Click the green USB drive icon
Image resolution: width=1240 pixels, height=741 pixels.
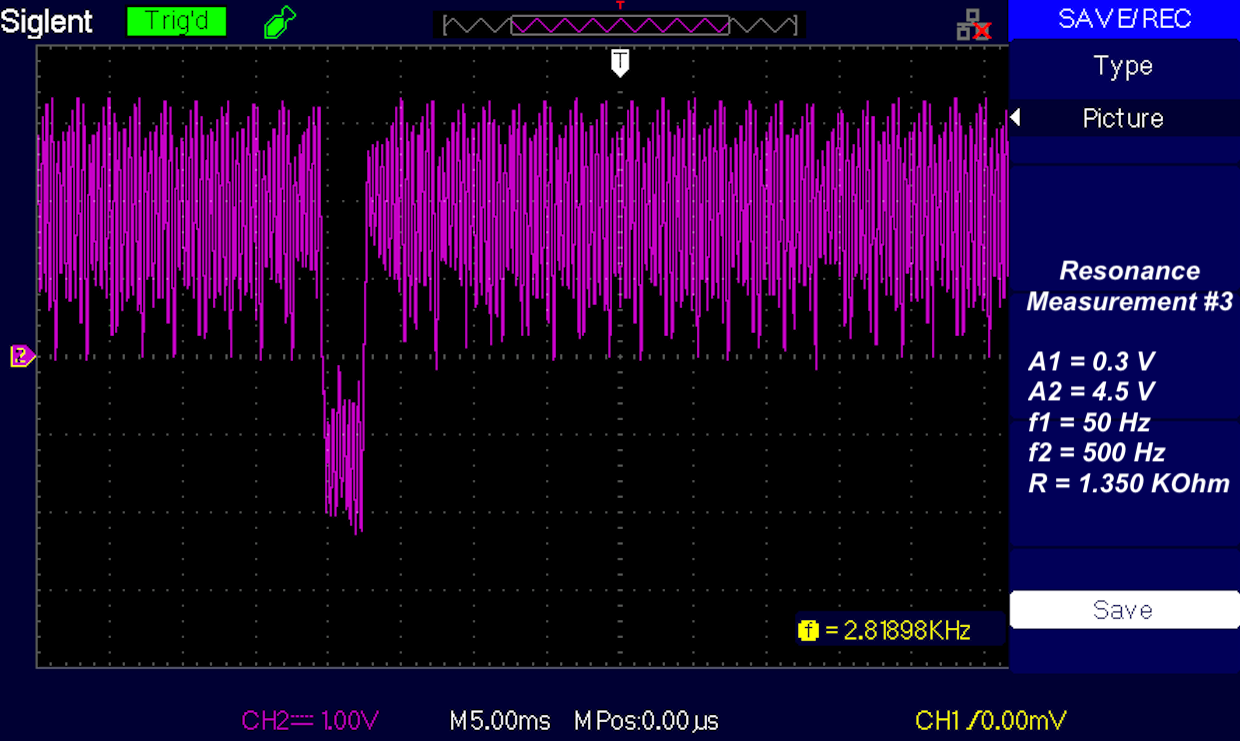point(280,22)
